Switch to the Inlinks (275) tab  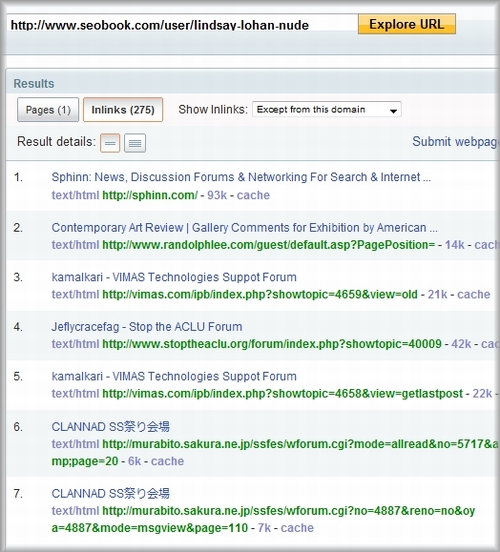[123, 110]
